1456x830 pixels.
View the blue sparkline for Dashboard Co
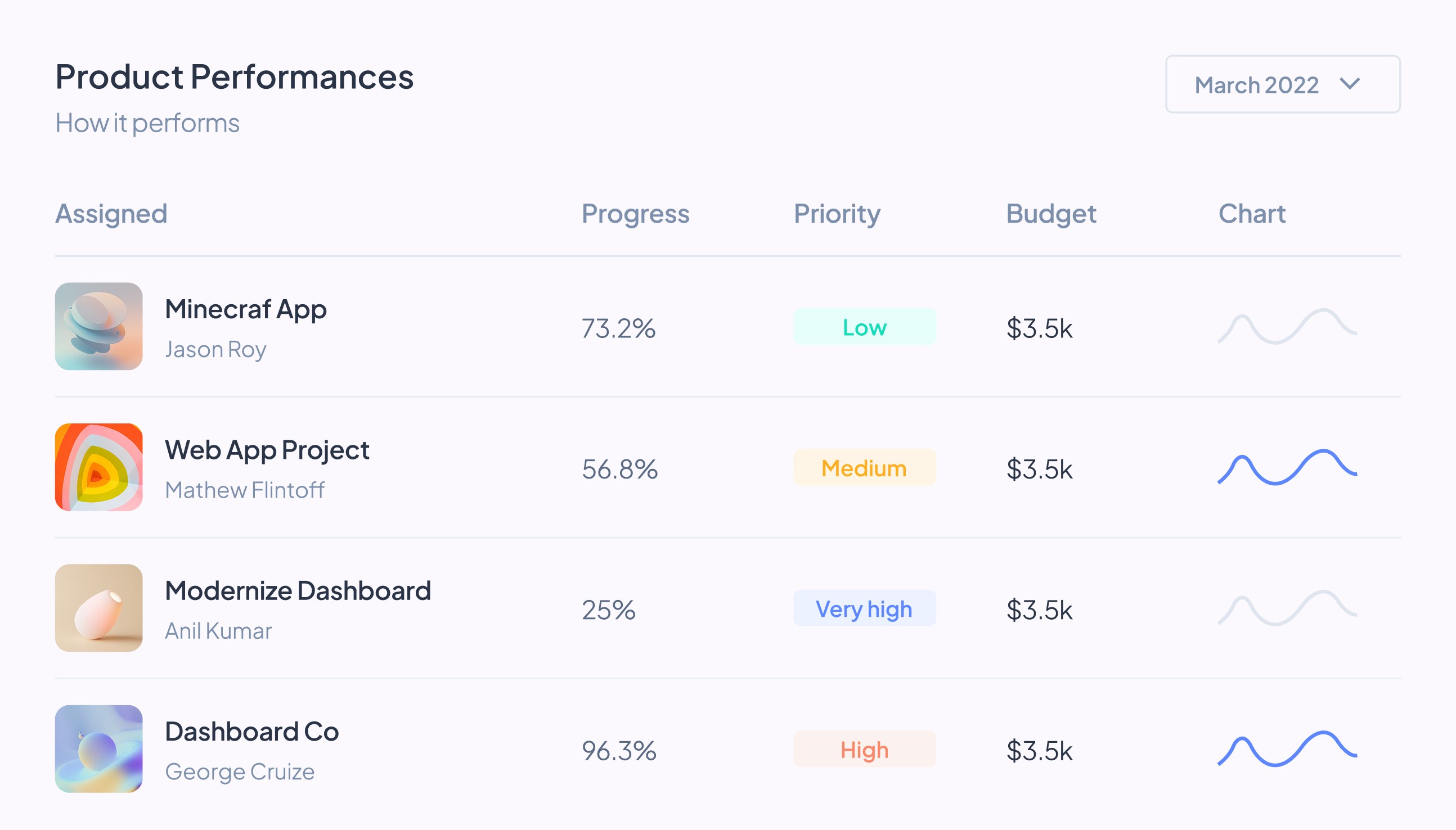point(1287,749)
